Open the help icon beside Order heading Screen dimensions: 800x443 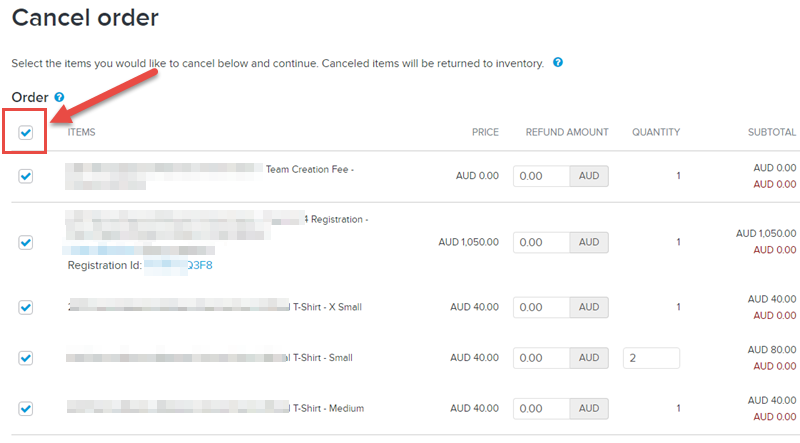pos(59,97)
